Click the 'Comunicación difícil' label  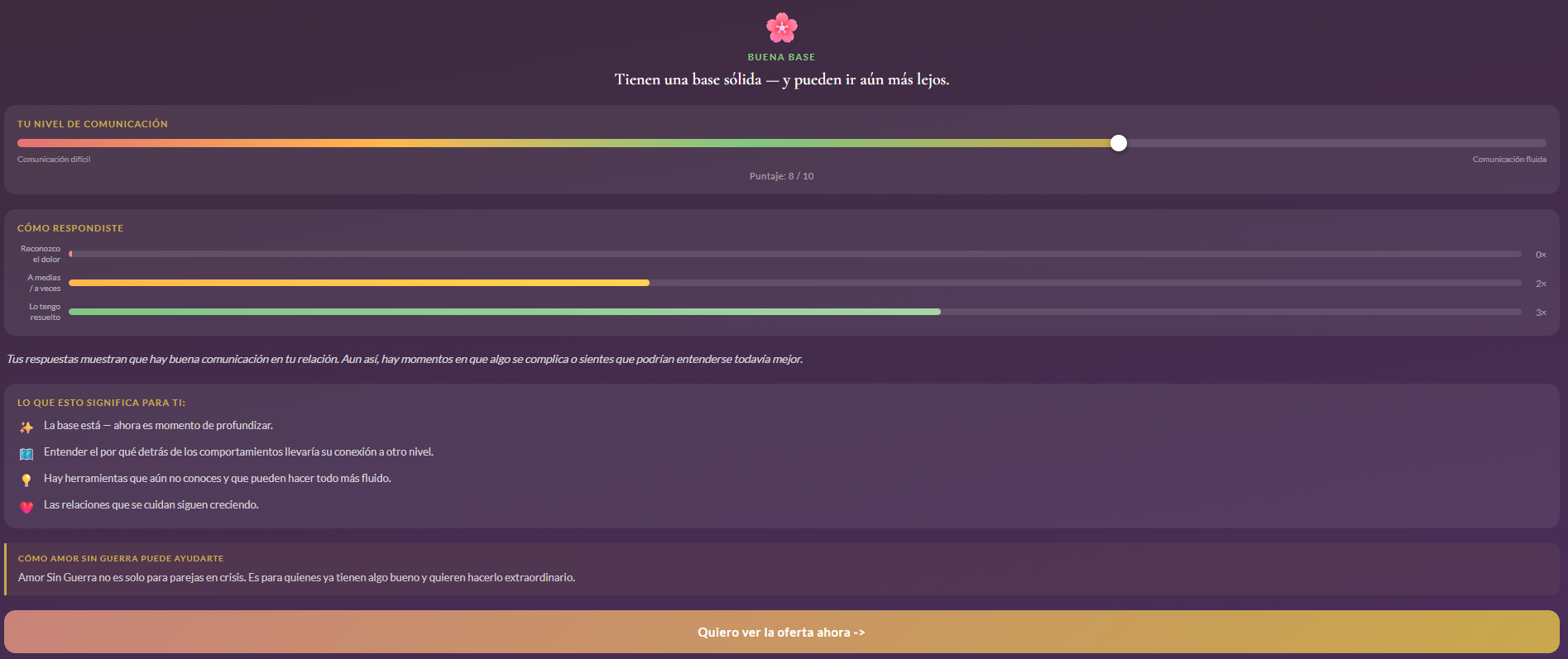54,159
